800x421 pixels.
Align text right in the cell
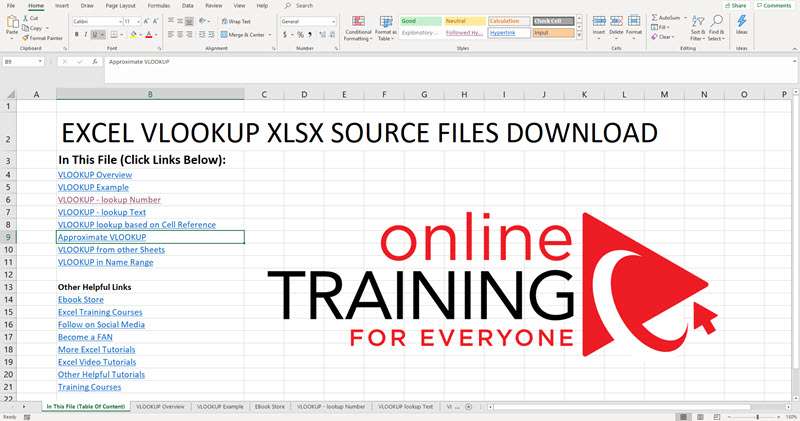(189, 35)
